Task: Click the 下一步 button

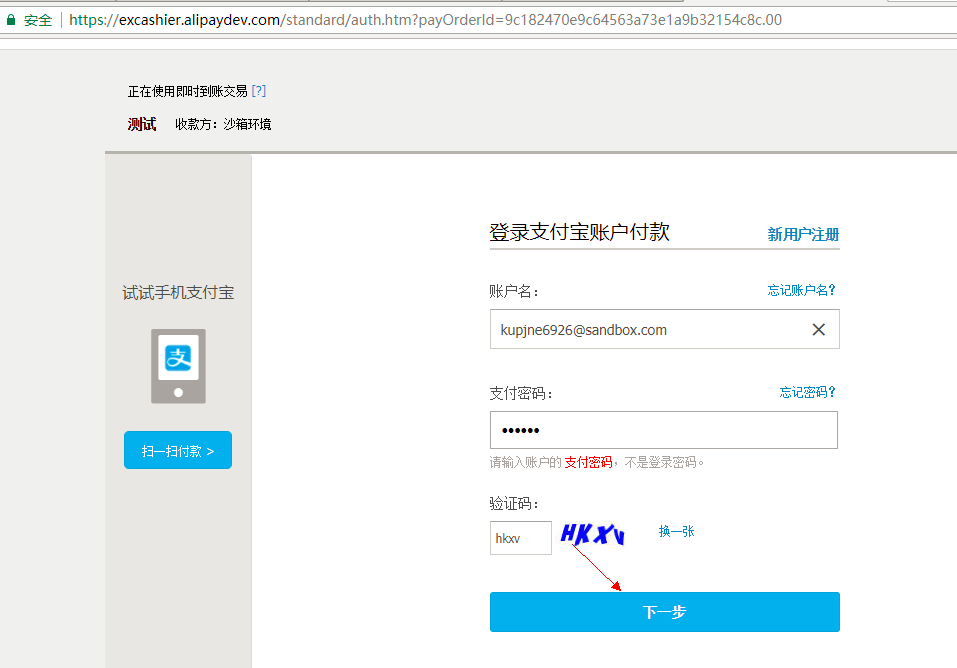Action: [665, 612]
